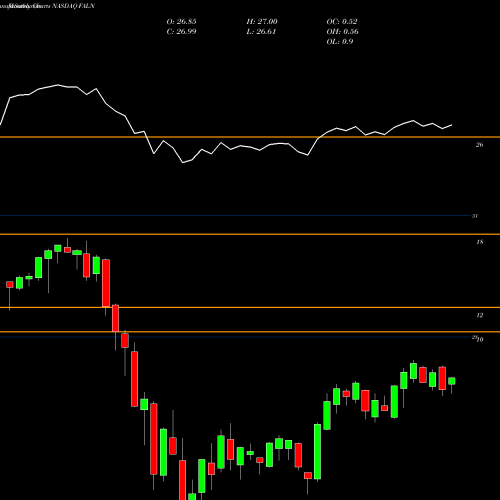Click the first red candlestick in the series
Screen dimensions: 500x500
(x=10, y=284)
